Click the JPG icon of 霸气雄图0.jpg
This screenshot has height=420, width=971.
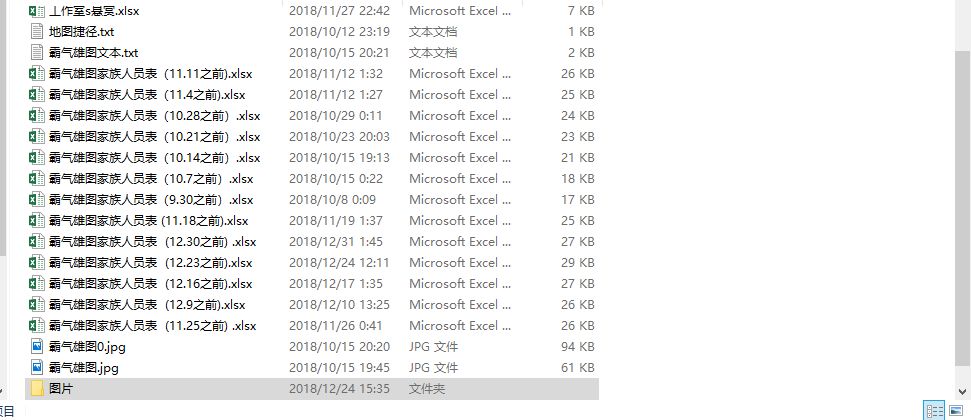coord(37,347)
